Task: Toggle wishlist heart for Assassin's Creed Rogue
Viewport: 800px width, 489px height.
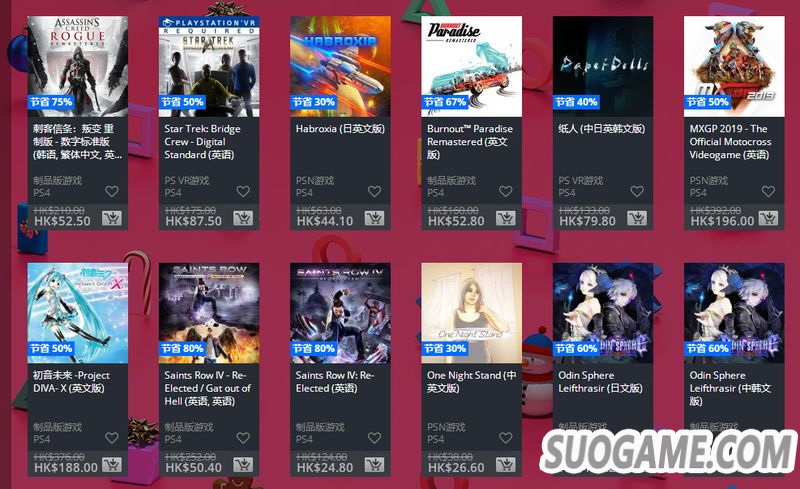Action: [112, 191]
